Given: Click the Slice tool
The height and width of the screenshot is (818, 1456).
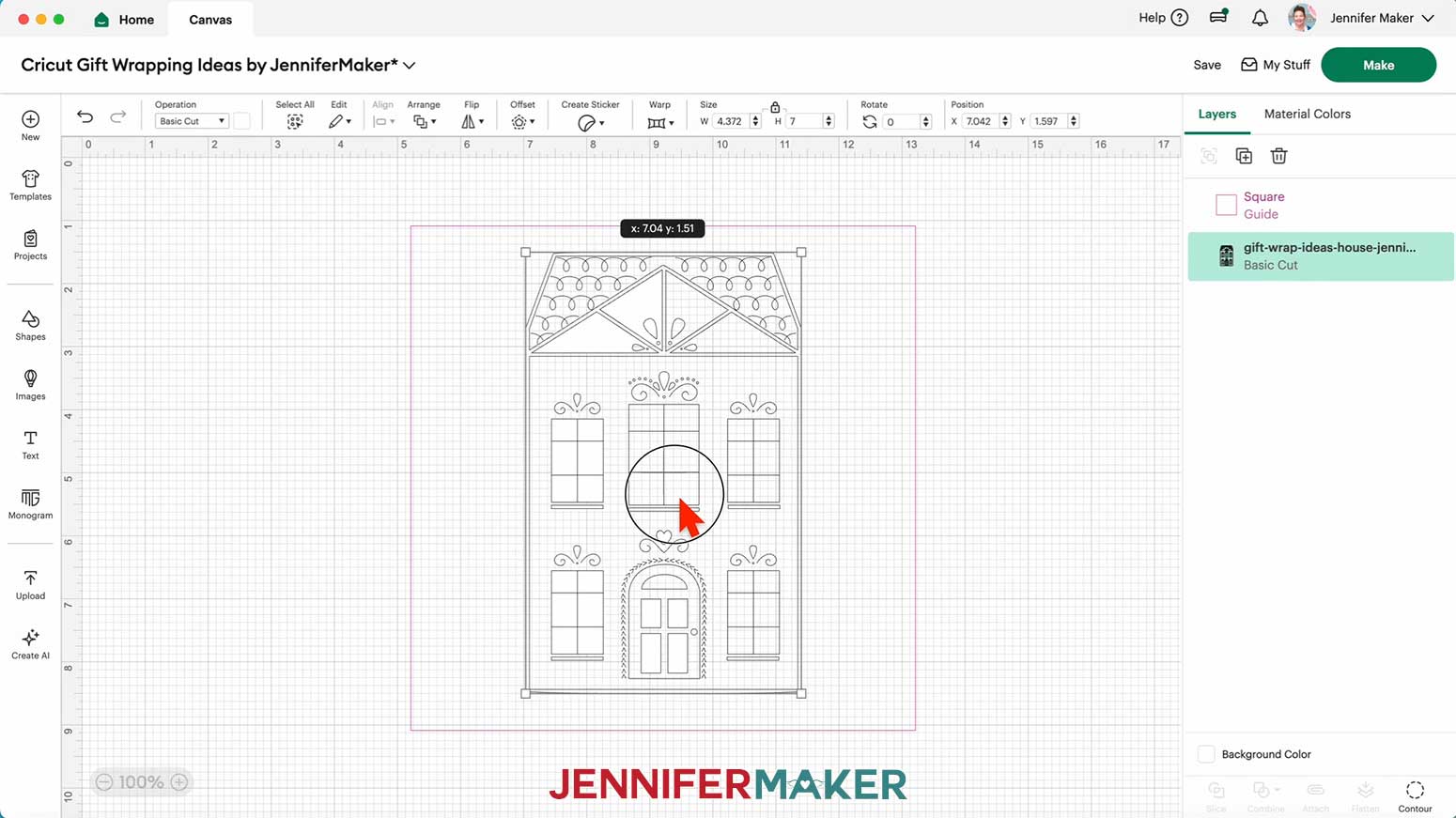Looking at the screenshot, I should [x=1216, y=796].
